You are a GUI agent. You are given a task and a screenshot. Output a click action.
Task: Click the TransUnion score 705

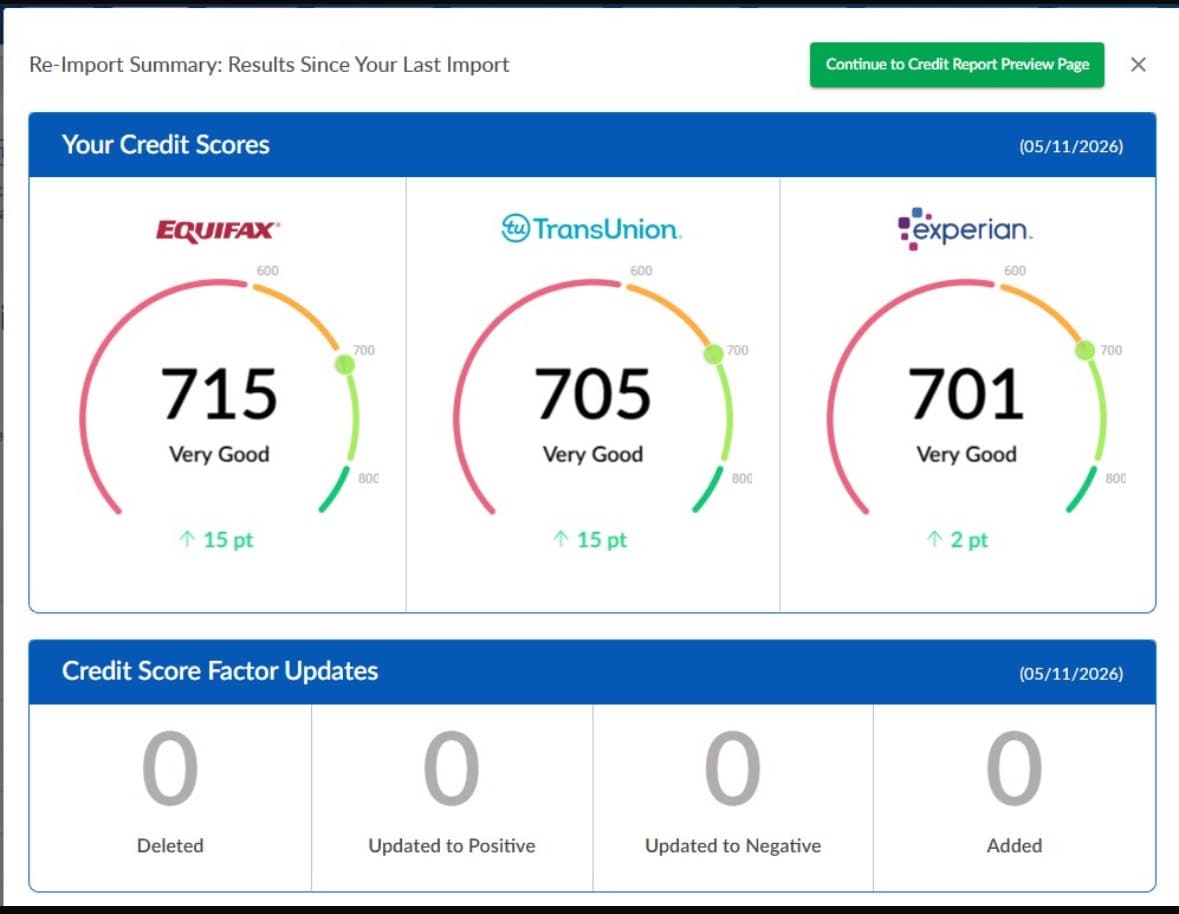click(593, 394)
